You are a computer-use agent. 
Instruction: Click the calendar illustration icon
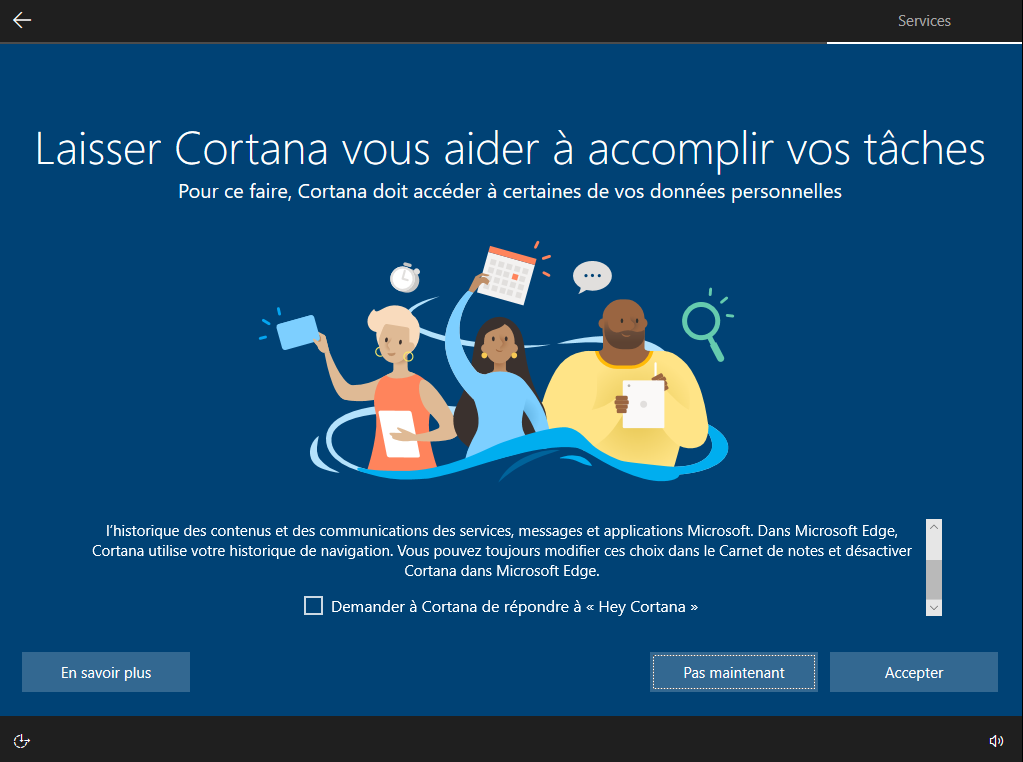(x=508, y=274)
